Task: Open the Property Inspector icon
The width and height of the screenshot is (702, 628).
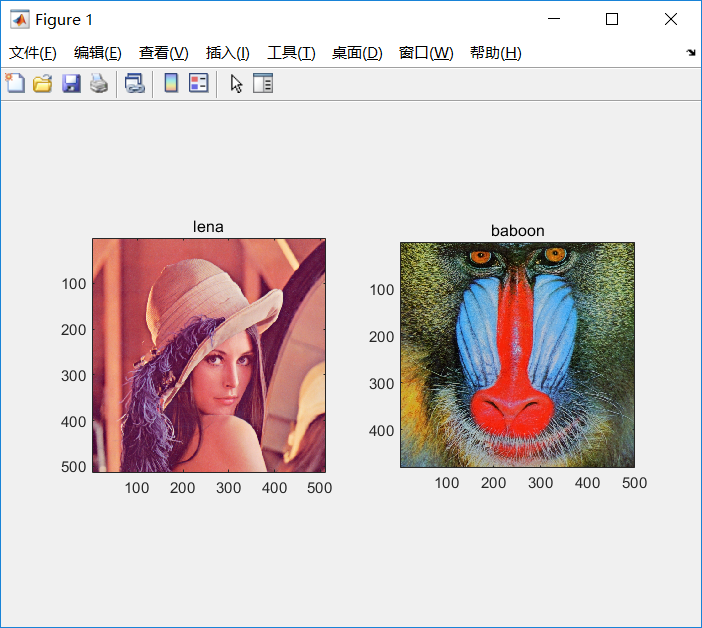Action: [263, 83]
